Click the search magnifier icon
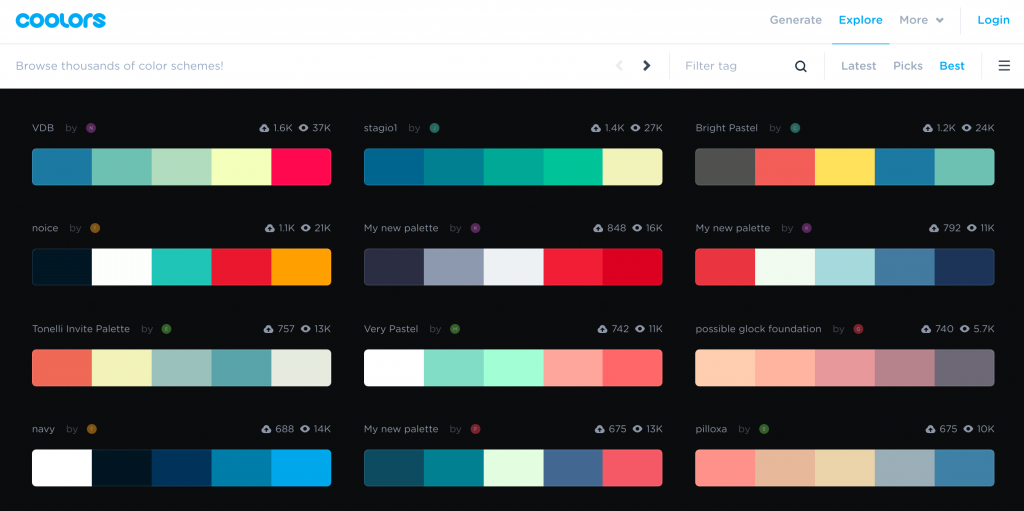This screenshot has height=511, width=1024. click(801, 66)
